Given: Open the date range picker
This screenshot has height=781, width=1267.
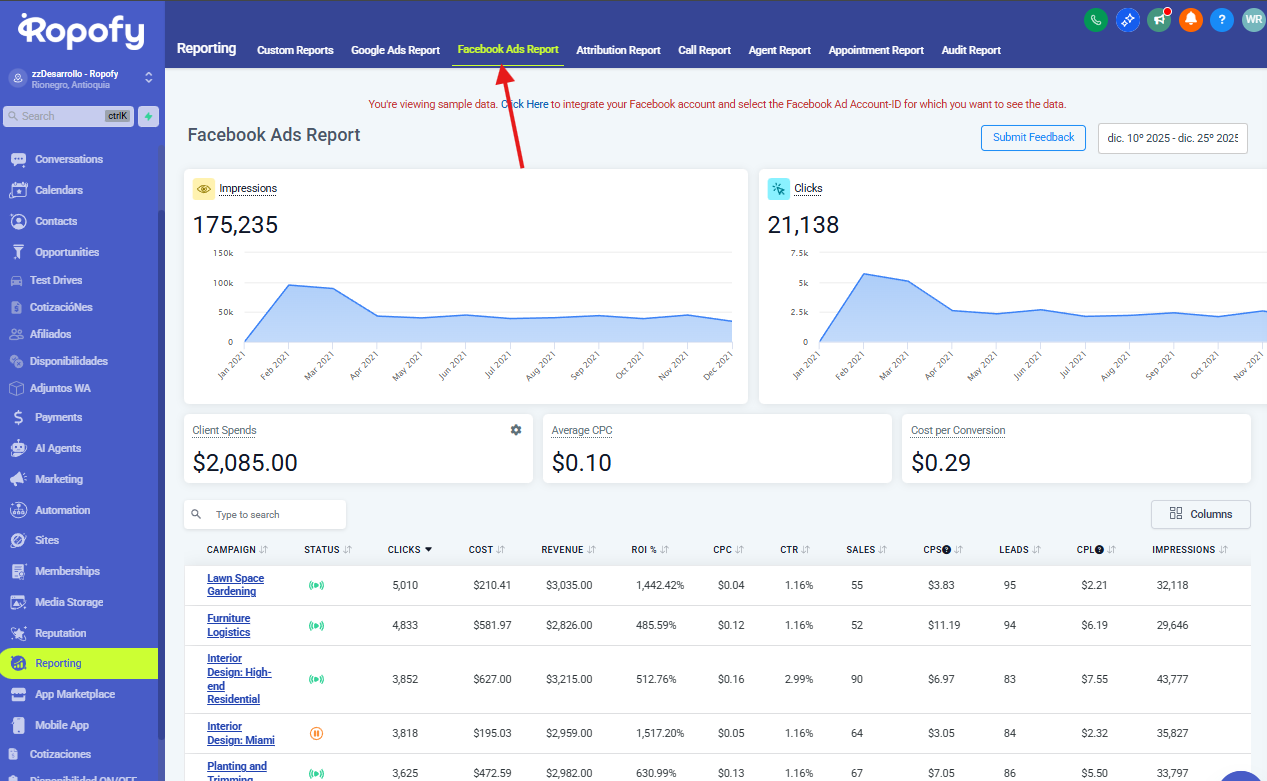Looking at the screenshot, I should click(x=1172, y=138).
